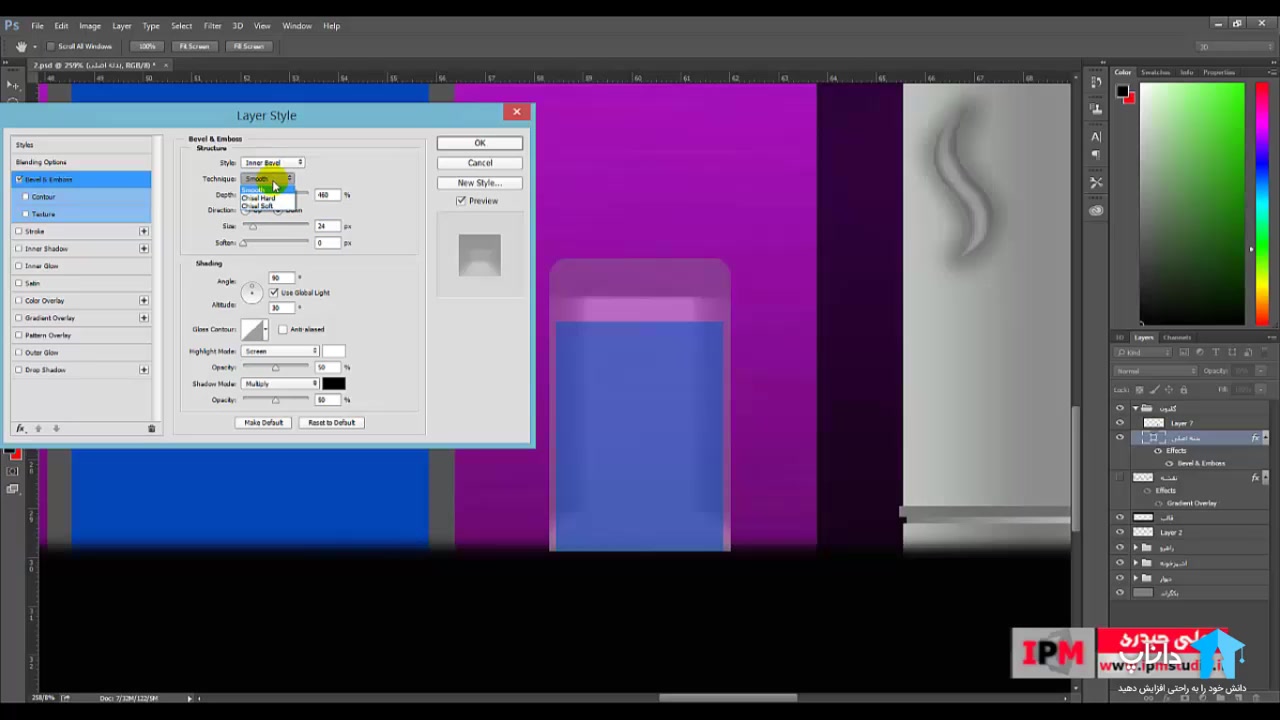1280x720 pixels.
Task: Click the Size pixel value field
Action: (327, 226)
